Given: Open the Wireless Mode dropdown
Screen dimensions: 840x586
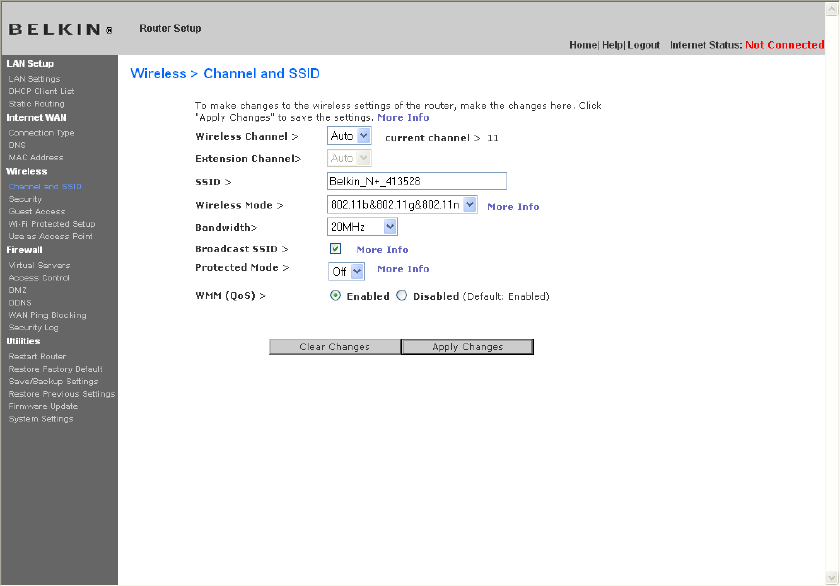Looking at the screenshot, I should click(x=402, y=205).
